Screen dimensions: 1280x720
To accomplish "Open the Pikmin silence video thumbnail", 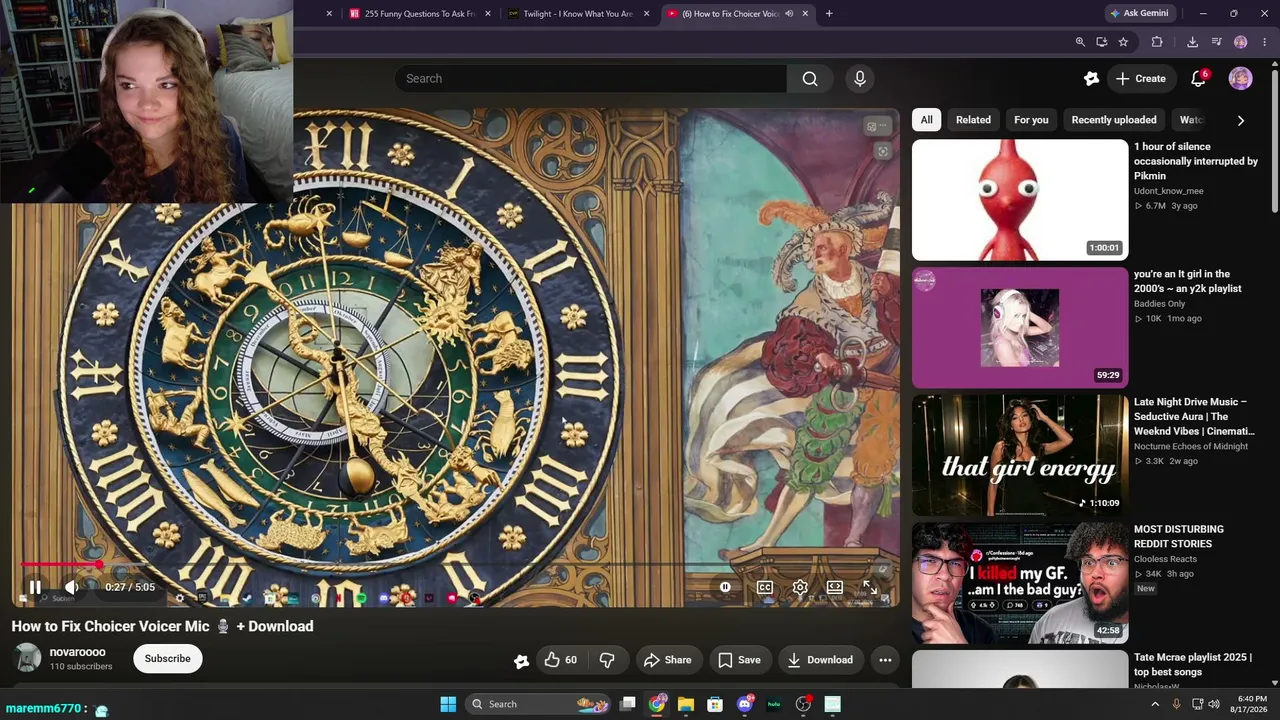I will [1020, 200].
